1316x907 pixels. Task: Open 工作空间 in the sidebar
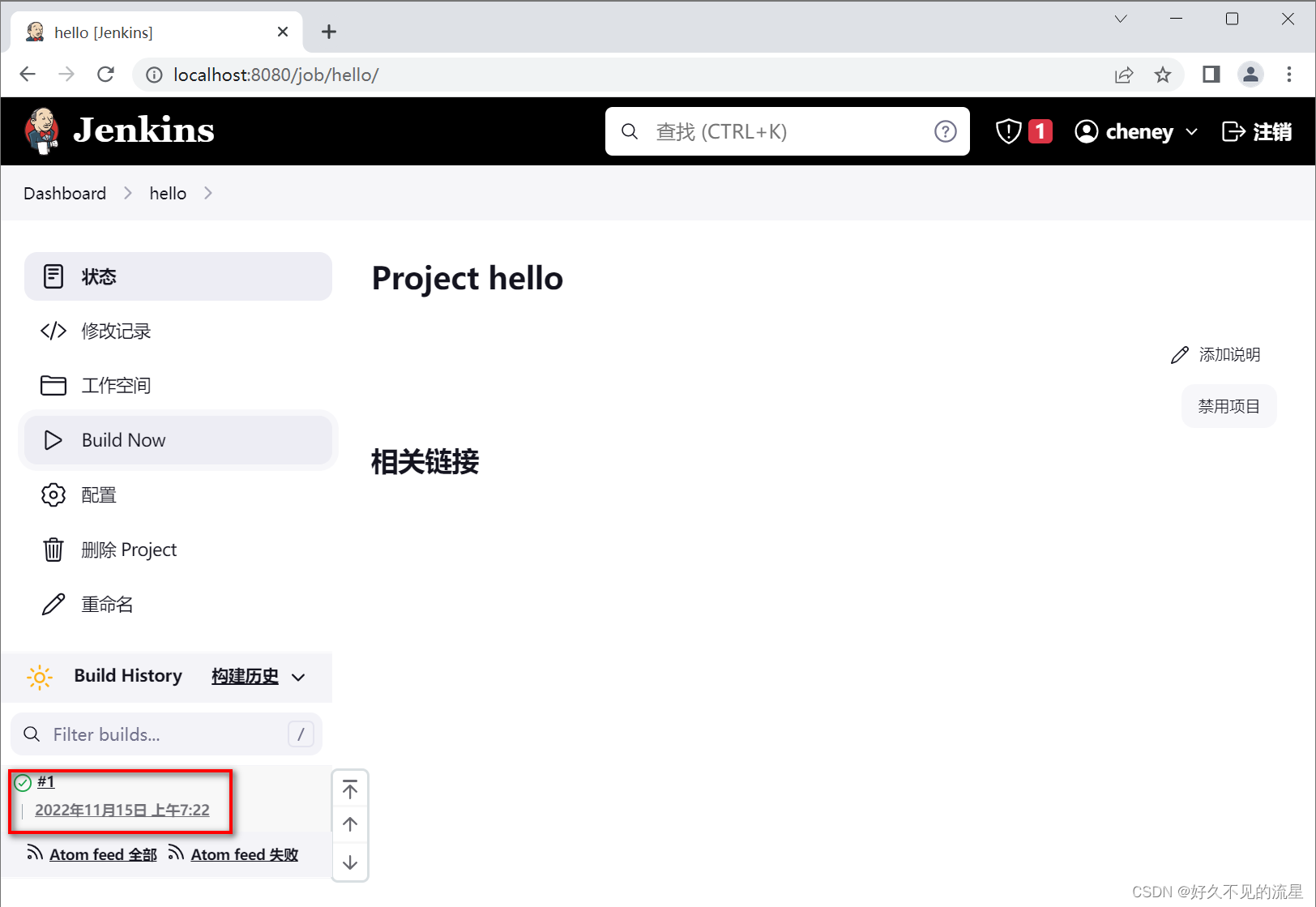pyautogui.click(x=178, y=385)
